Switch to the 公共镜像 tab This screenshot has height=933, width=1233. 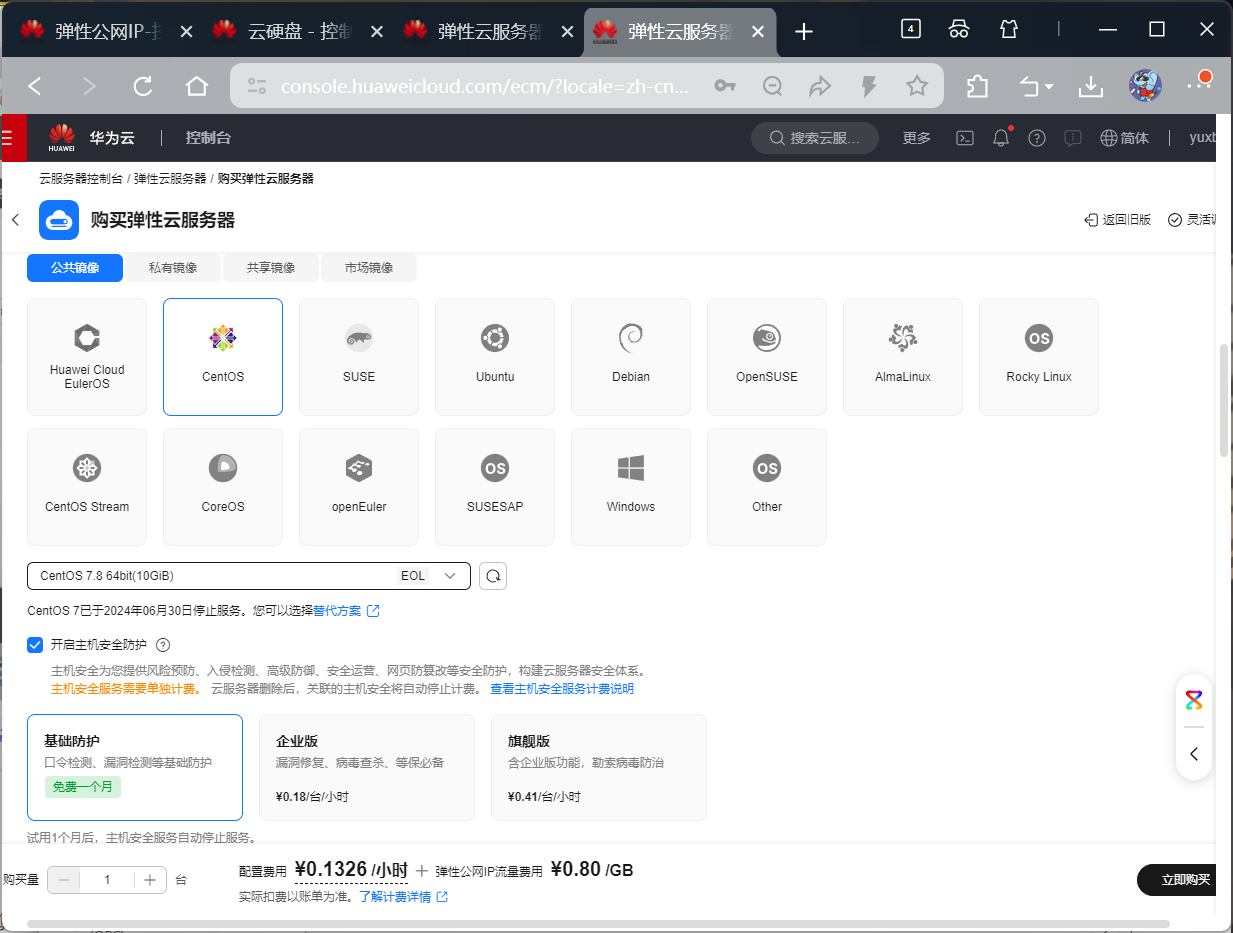[x=75, y=268]
